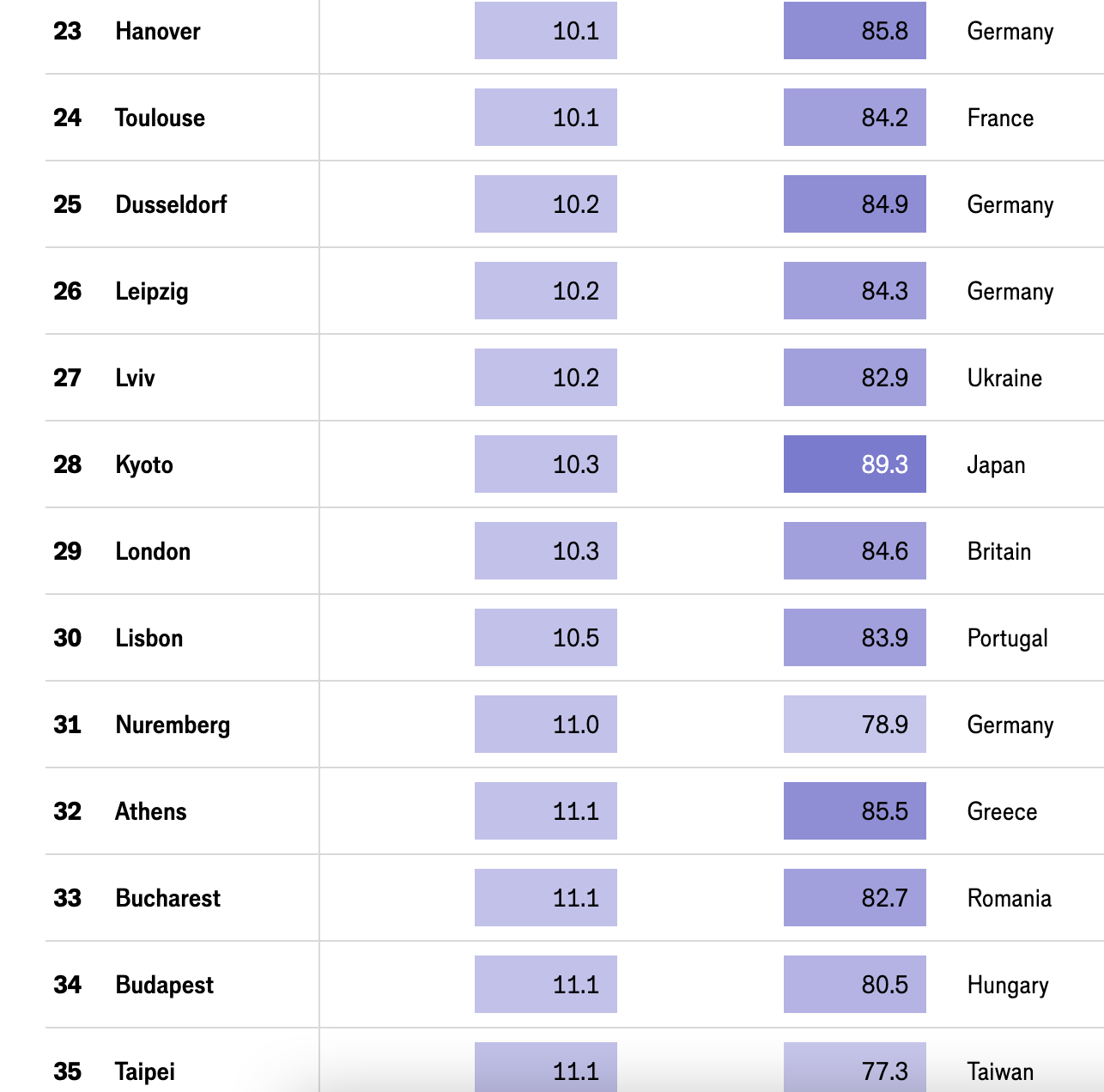Screen dimensions: 1104x1092
Task: Click the Ukraine country label
Action: tap(1004, 378)
